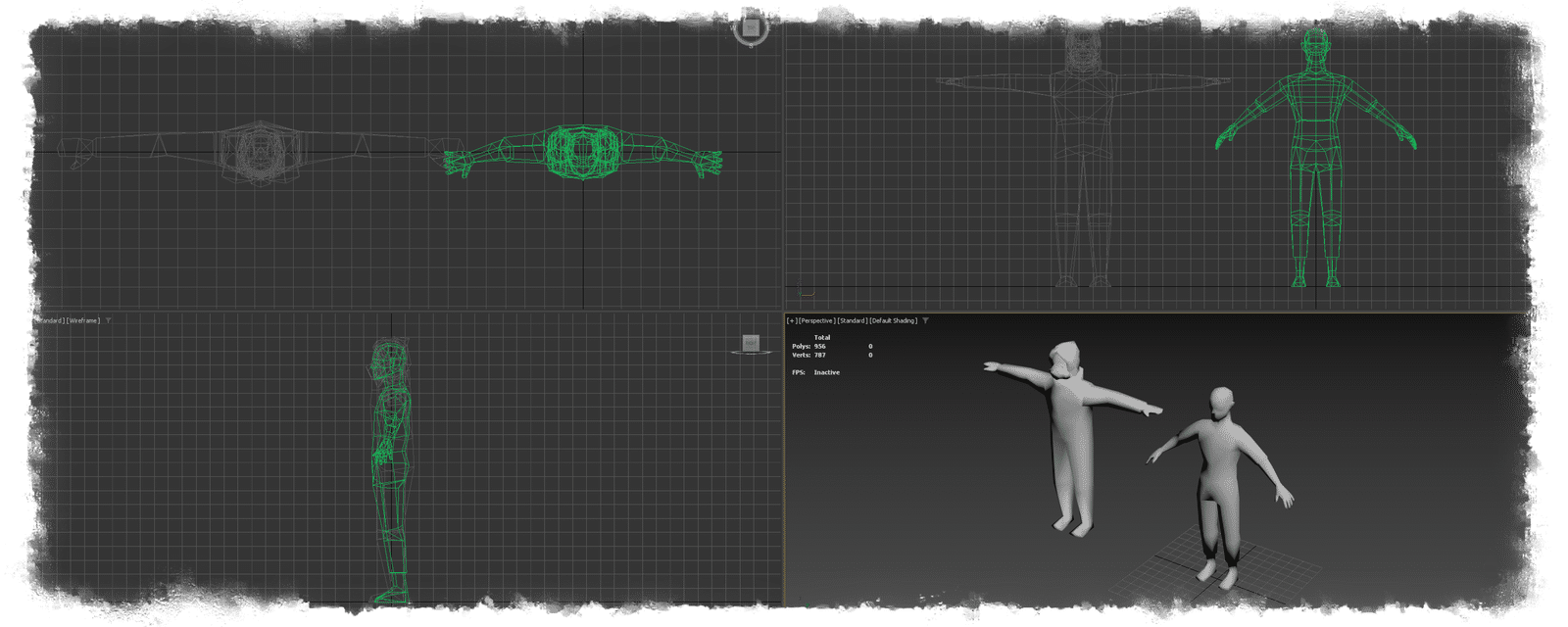Open the [Perspective] point-of-view menu

(816, 320)
